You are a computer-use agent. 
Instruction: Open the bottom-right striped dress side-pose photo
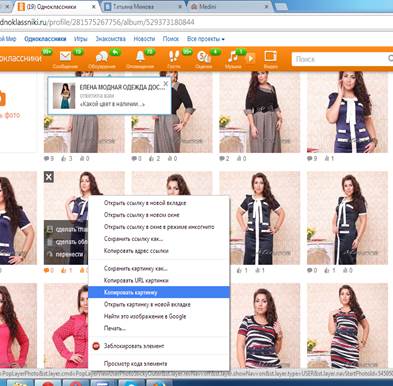[347, 326]
